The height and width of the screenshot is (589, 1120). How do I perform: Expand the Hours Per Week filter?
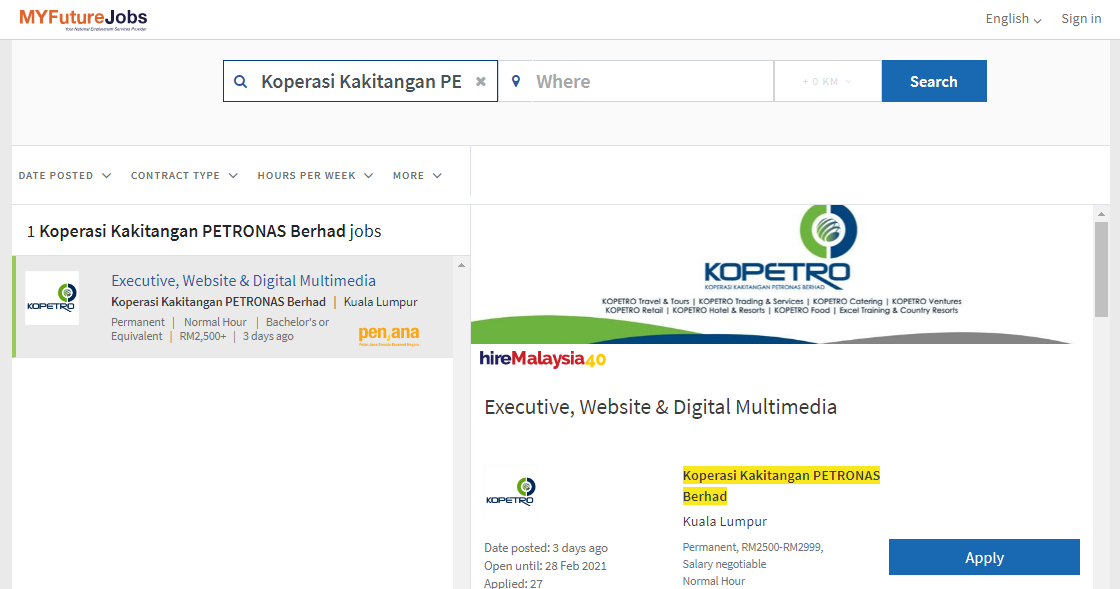(315, 176)
